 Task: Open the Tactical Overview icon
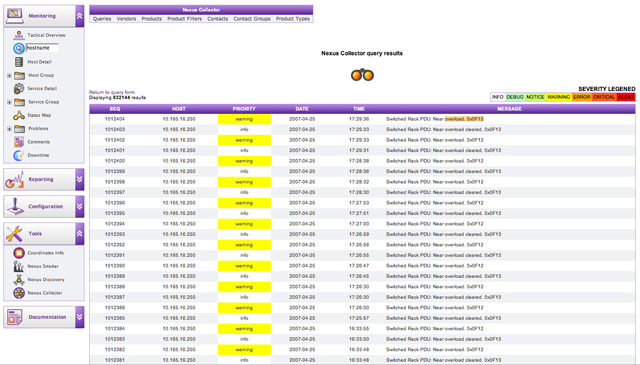coord(19,35)
